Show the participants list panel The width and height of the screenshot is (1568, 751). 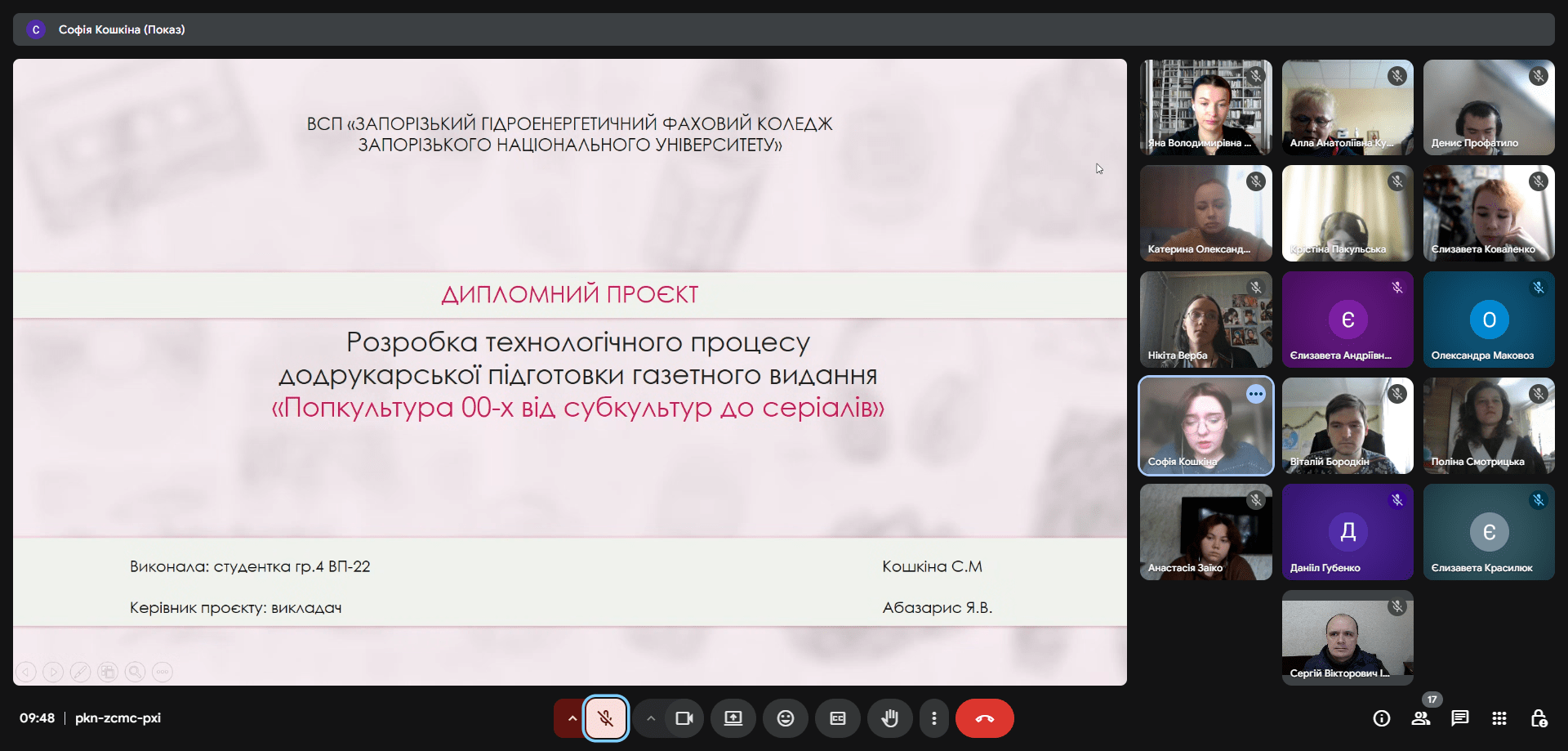tap(1420, 718)
